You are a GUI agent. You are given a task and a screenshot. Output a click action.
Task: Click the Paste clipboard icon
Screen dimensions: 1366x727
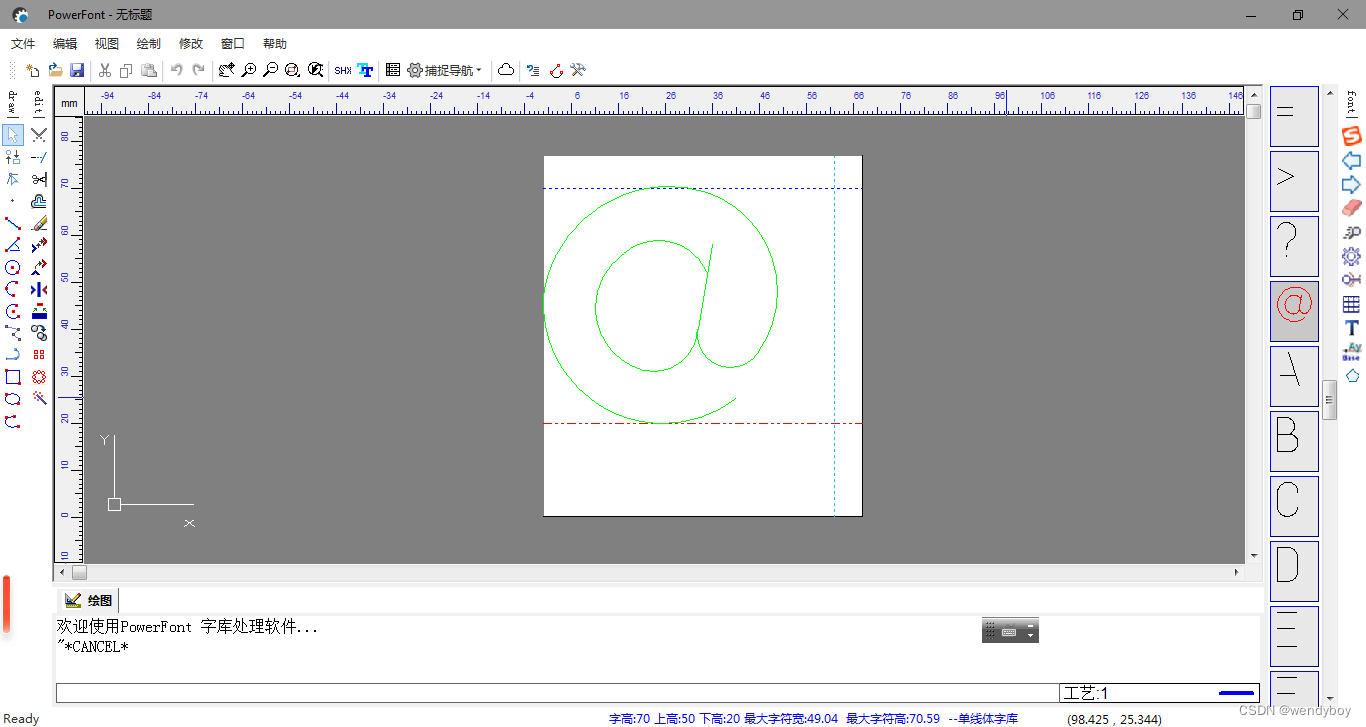click(148, 70)
